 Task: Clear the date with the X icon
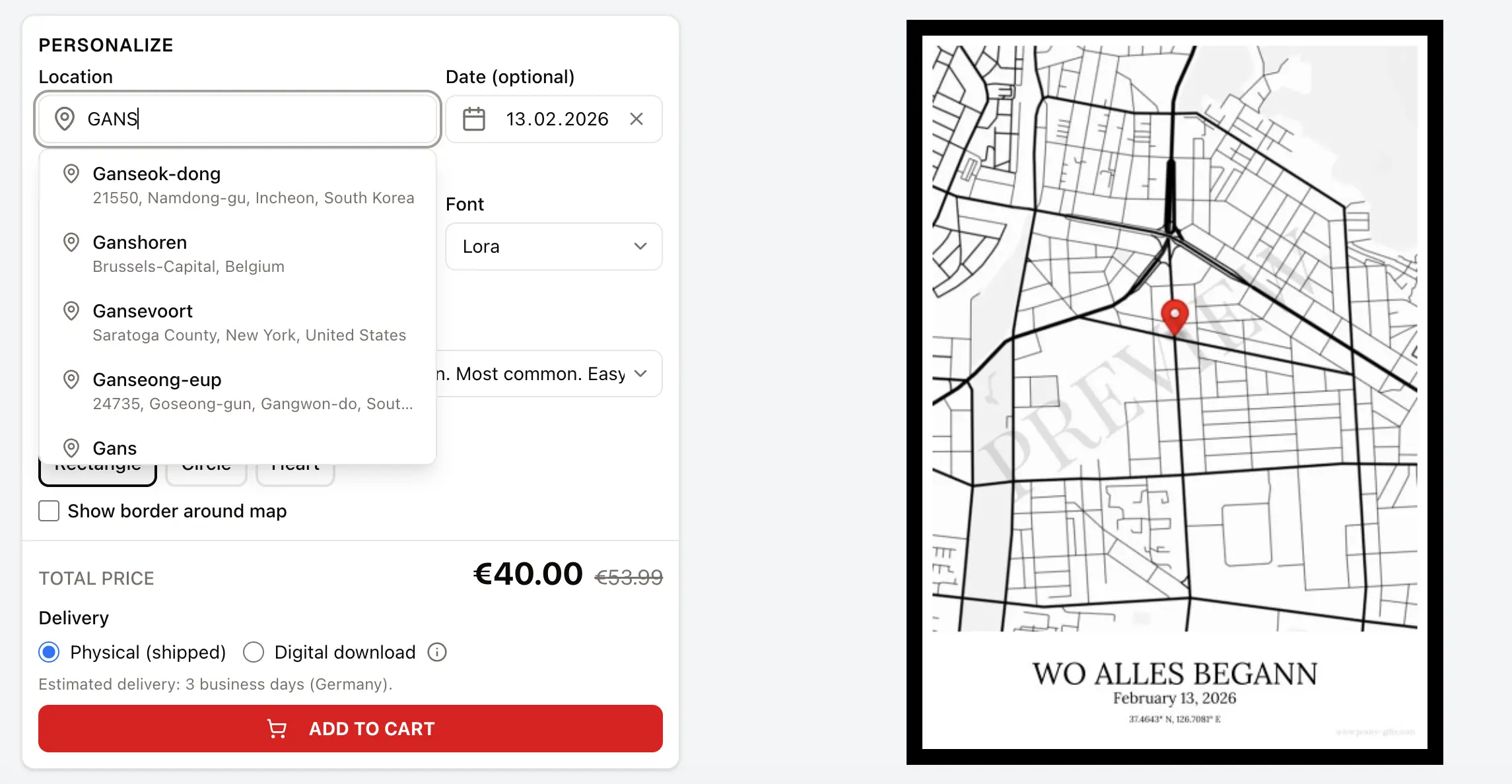point(636,119)
